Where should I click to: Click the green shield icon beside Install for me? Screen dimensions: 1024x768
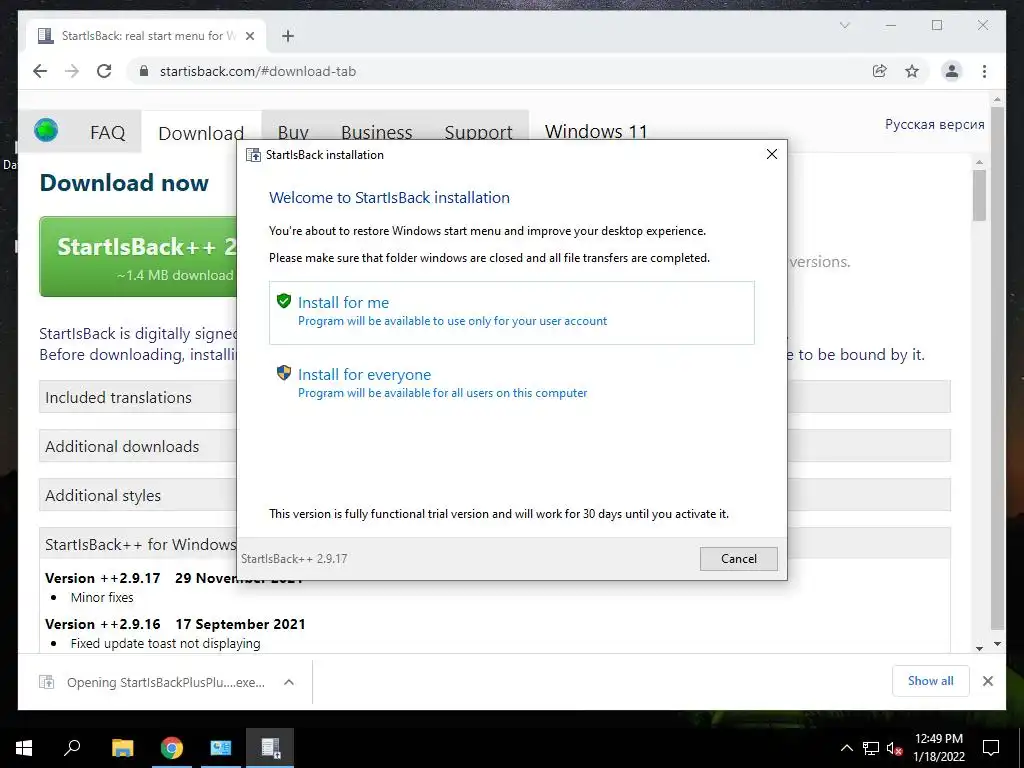(x=283, y=301)
